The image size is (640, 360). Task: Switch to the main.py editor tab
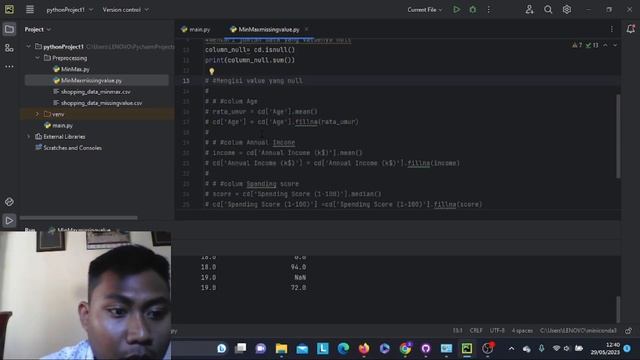(x=196, y=29)
